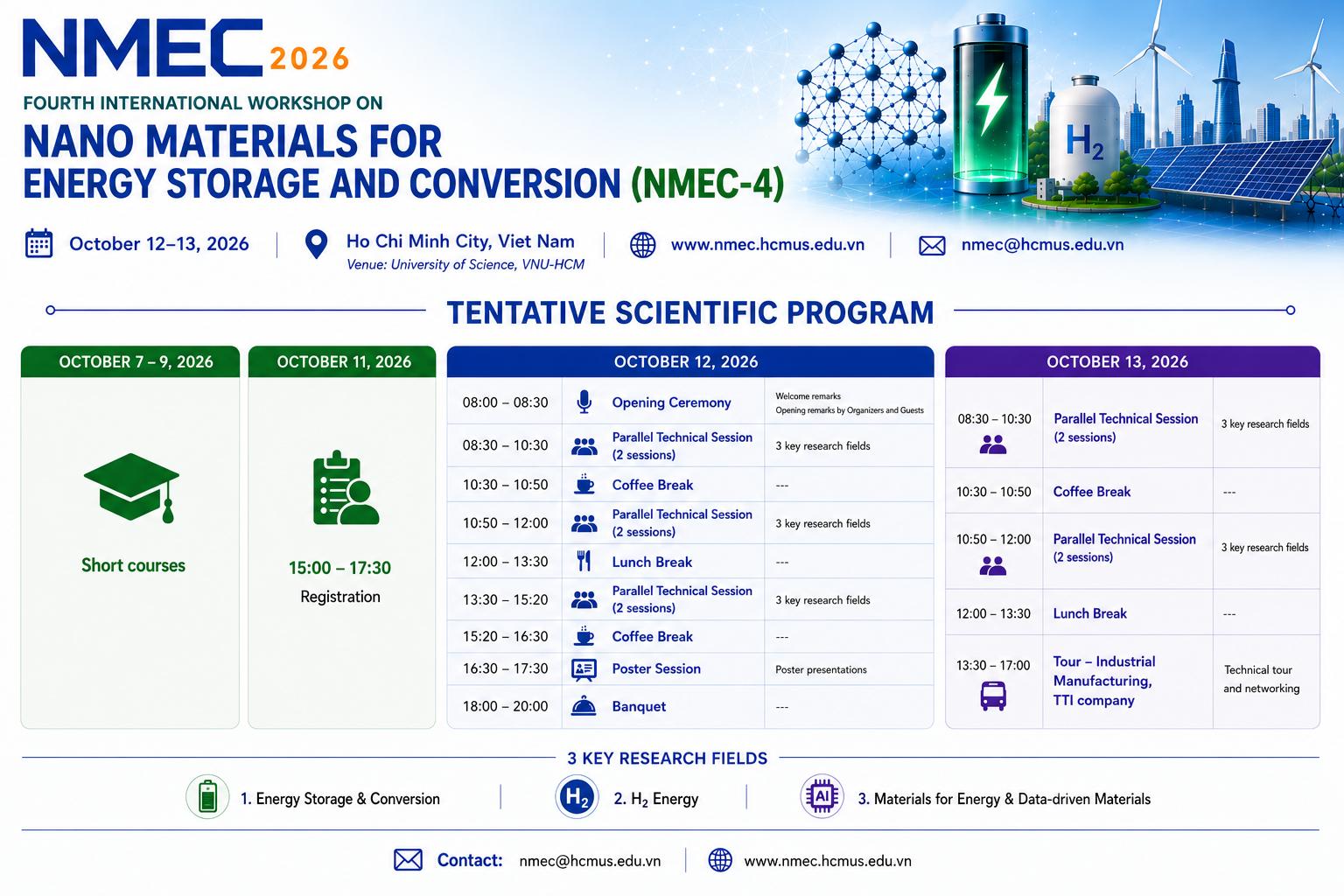
Task: Click the bus icon for industrial tour
Action: pos(993,696)
